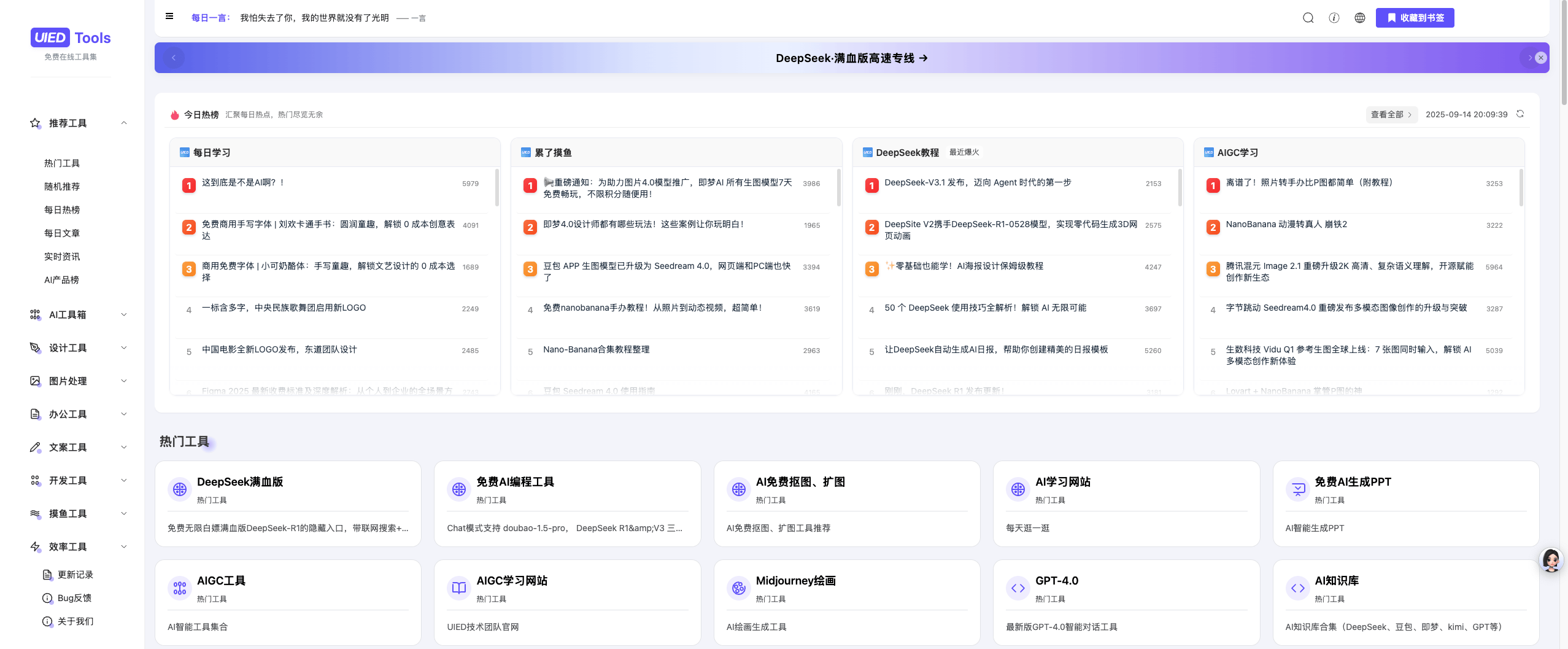The image size is (1568, 649).
Task: Open article 让DeepSeek自动生成AI日报
Action: point(996,349)
